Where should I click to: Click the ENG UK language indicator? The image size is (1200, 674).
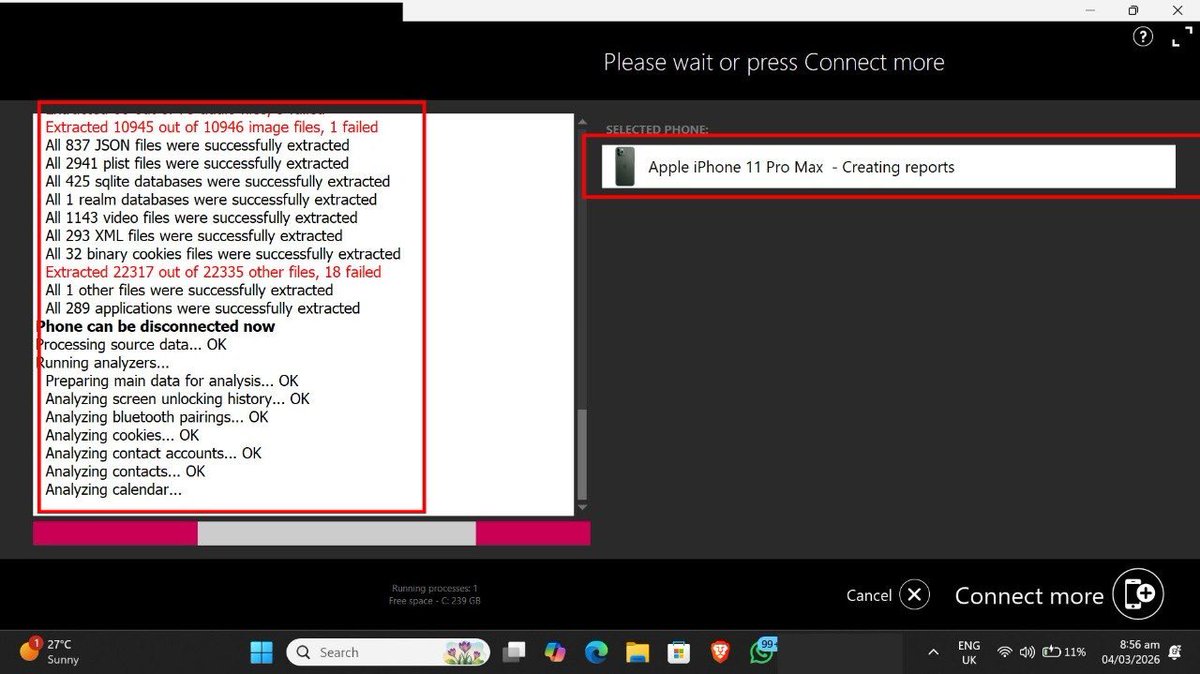click(x=969, y=652)
